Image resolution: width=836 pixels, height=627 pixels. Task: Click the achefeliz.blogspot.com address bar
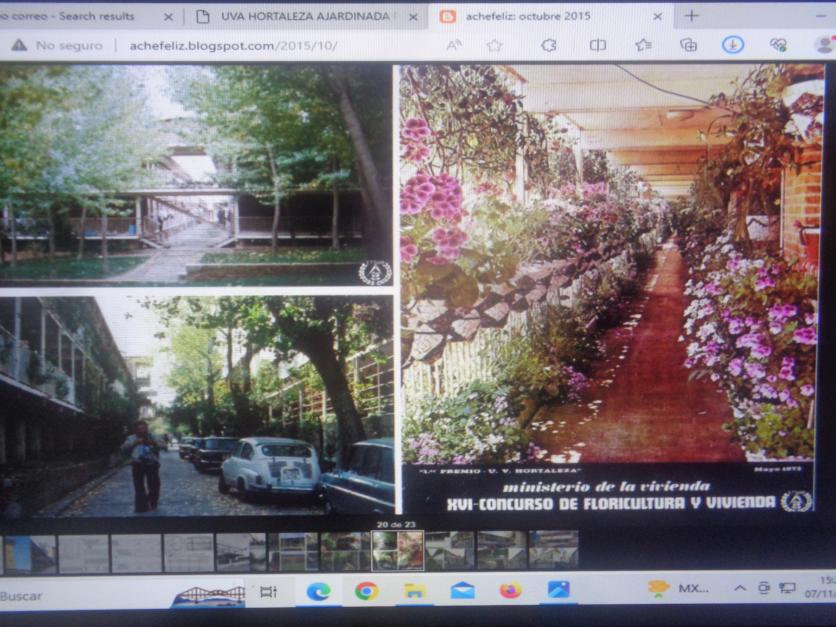235,46
